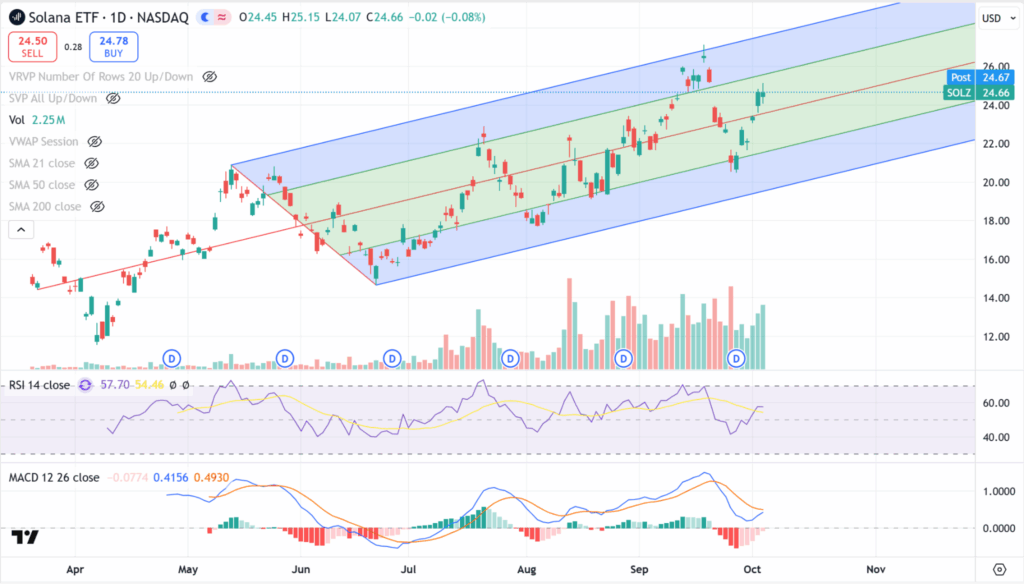
Task: Click the Post 24.67 price label
Action: click(x=979, y=77)
